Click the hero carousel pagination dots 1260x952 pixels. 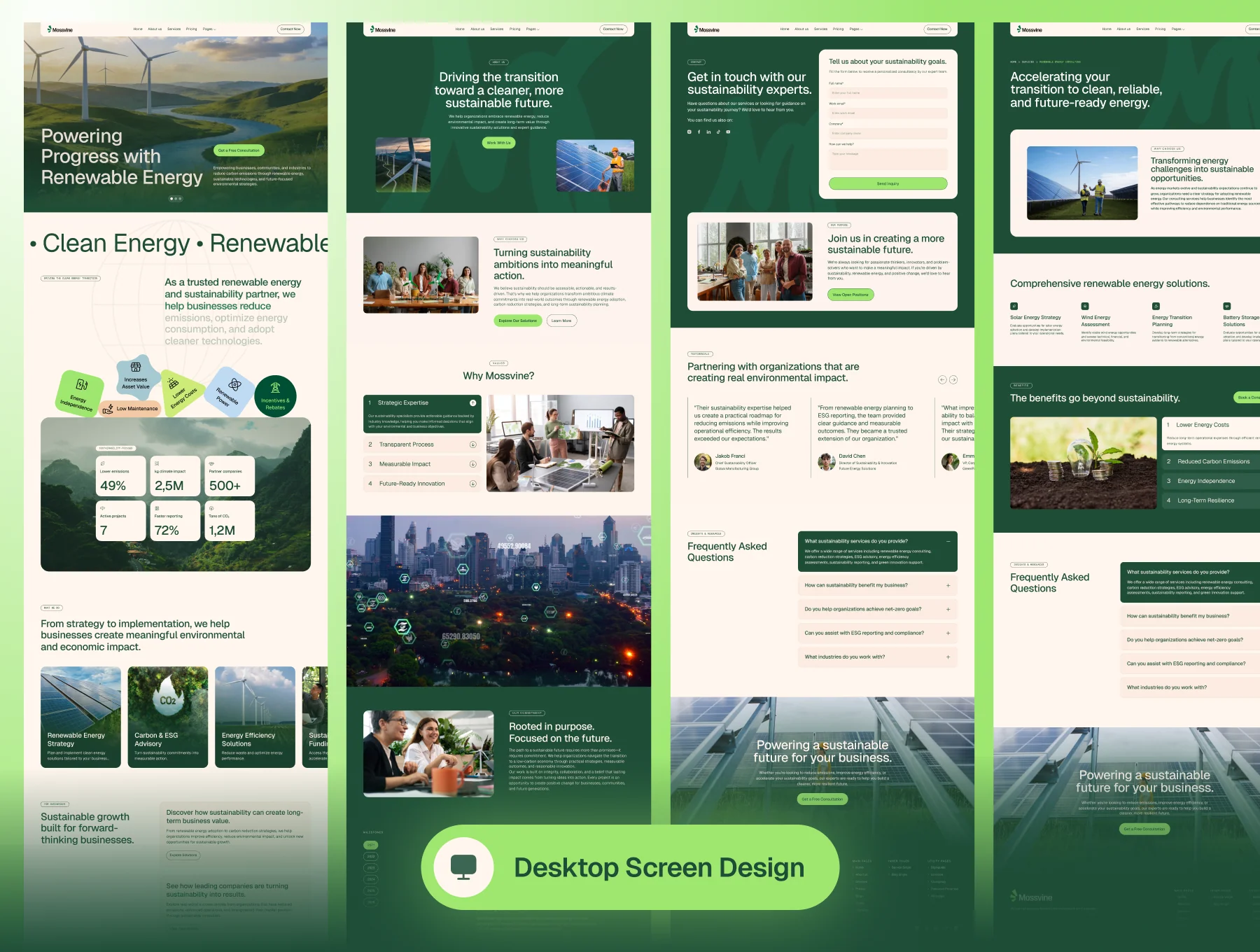176,199
